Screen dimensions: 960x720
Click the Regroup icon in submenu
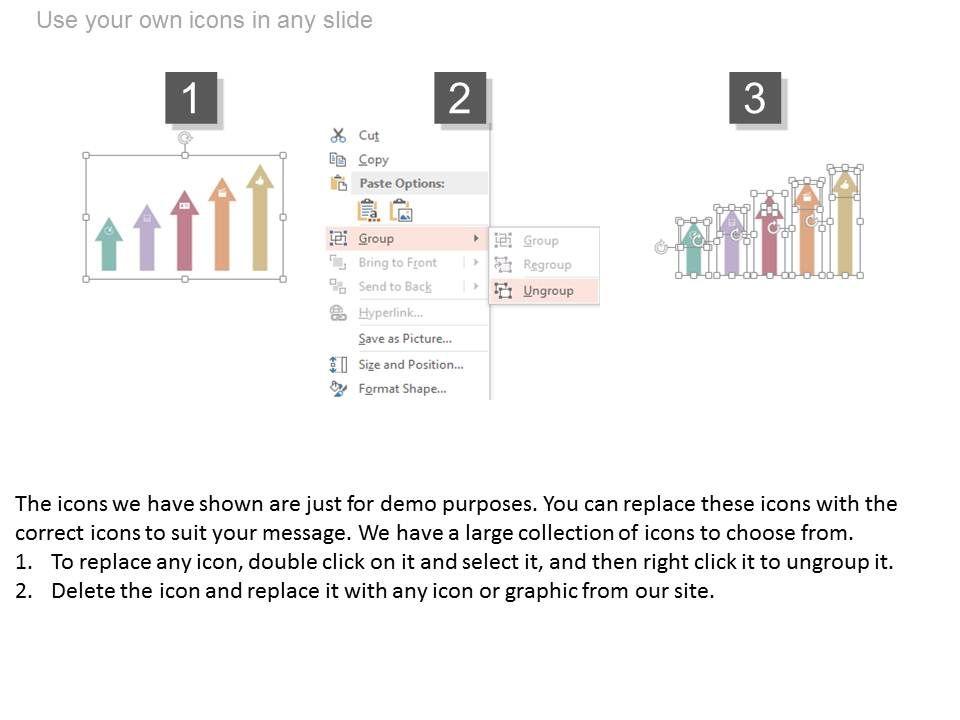tap(503, 264)
